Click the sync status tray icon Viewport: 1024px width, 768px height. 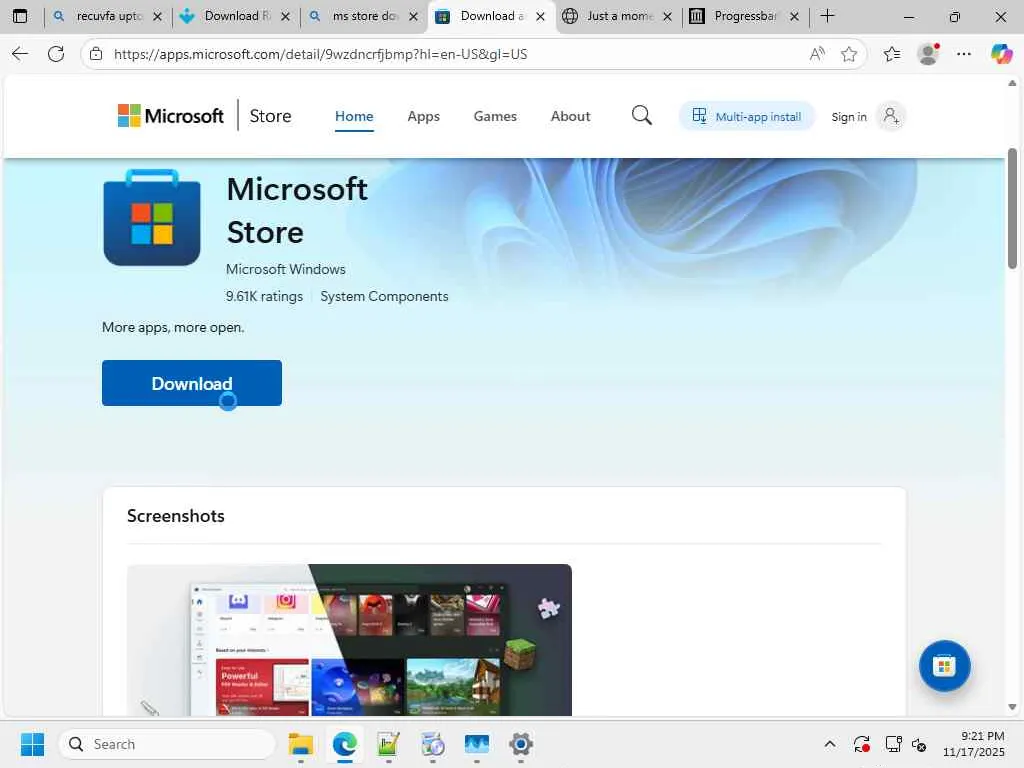(x=861, y=744)
